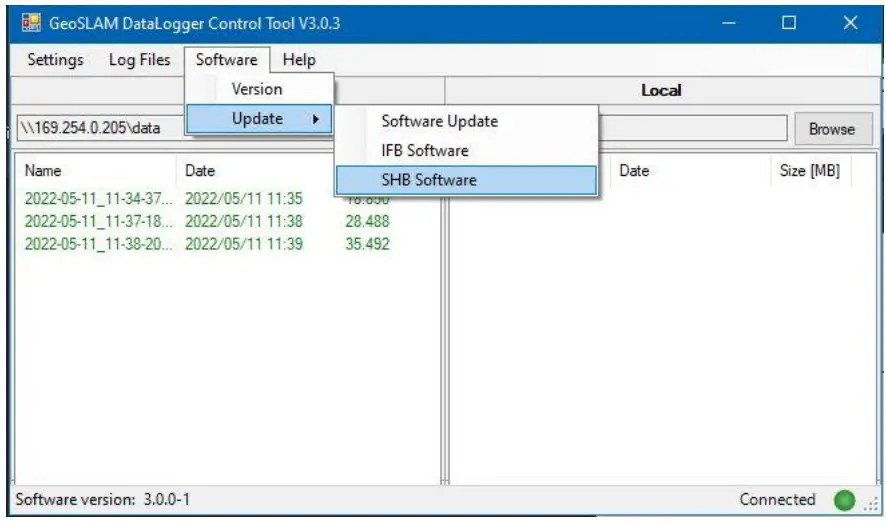Click Software version 3.0.0-1 status text
The width and height of the screenshot is (886, 522).
coord(102,499)
